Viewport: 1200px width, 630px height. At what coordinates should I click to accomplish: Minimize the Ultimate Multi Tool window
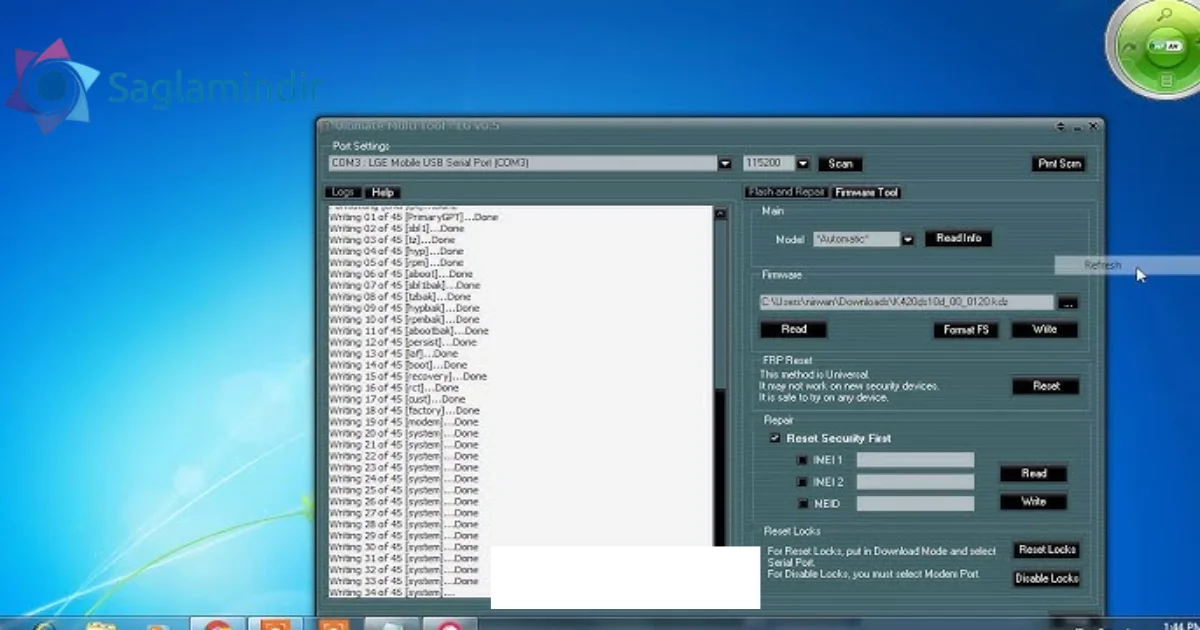[1078, 127]
